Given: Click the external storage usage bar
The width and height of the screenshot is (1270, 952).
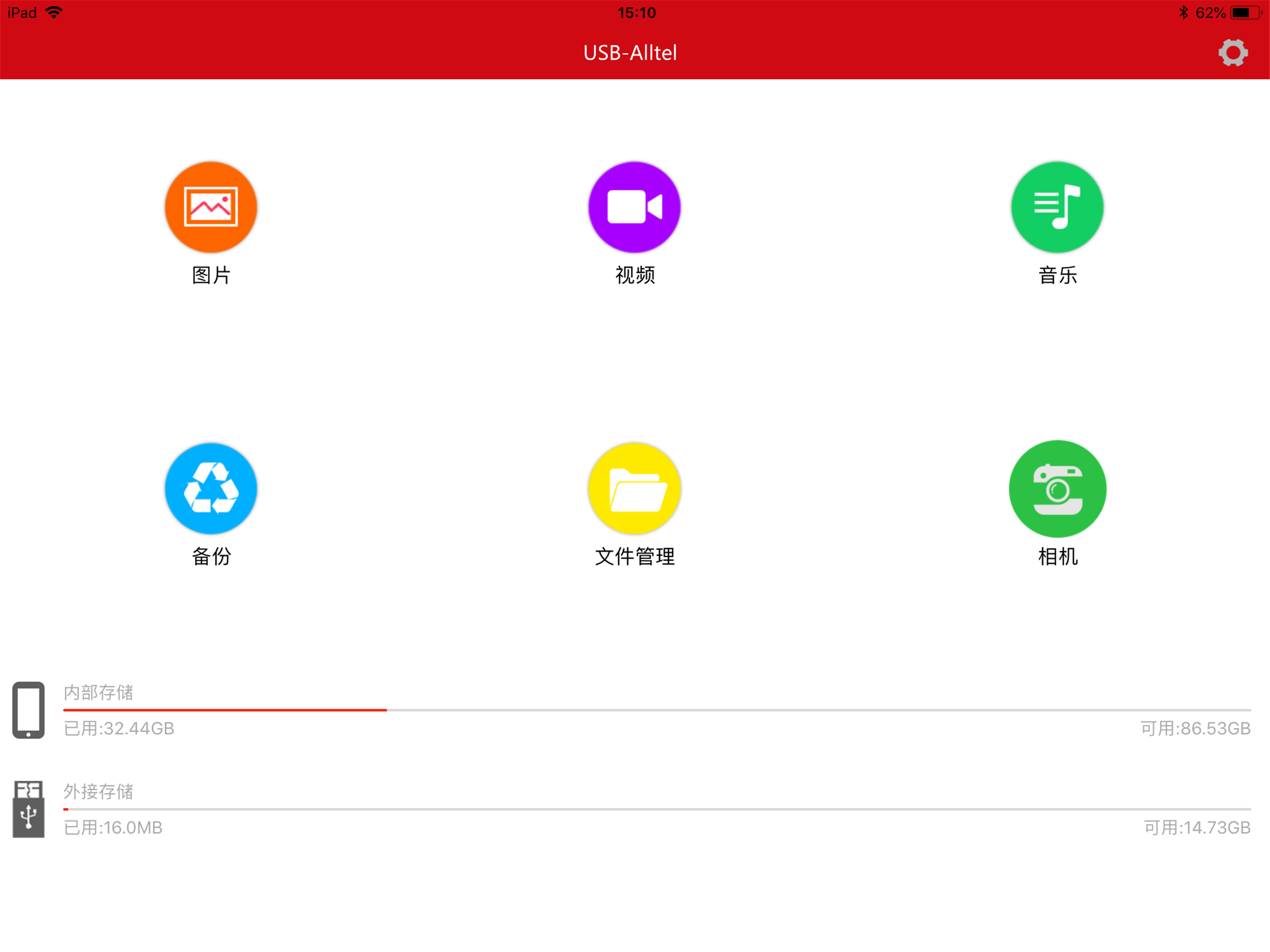Looking at the screenshot, I should [x=657, y=809].
